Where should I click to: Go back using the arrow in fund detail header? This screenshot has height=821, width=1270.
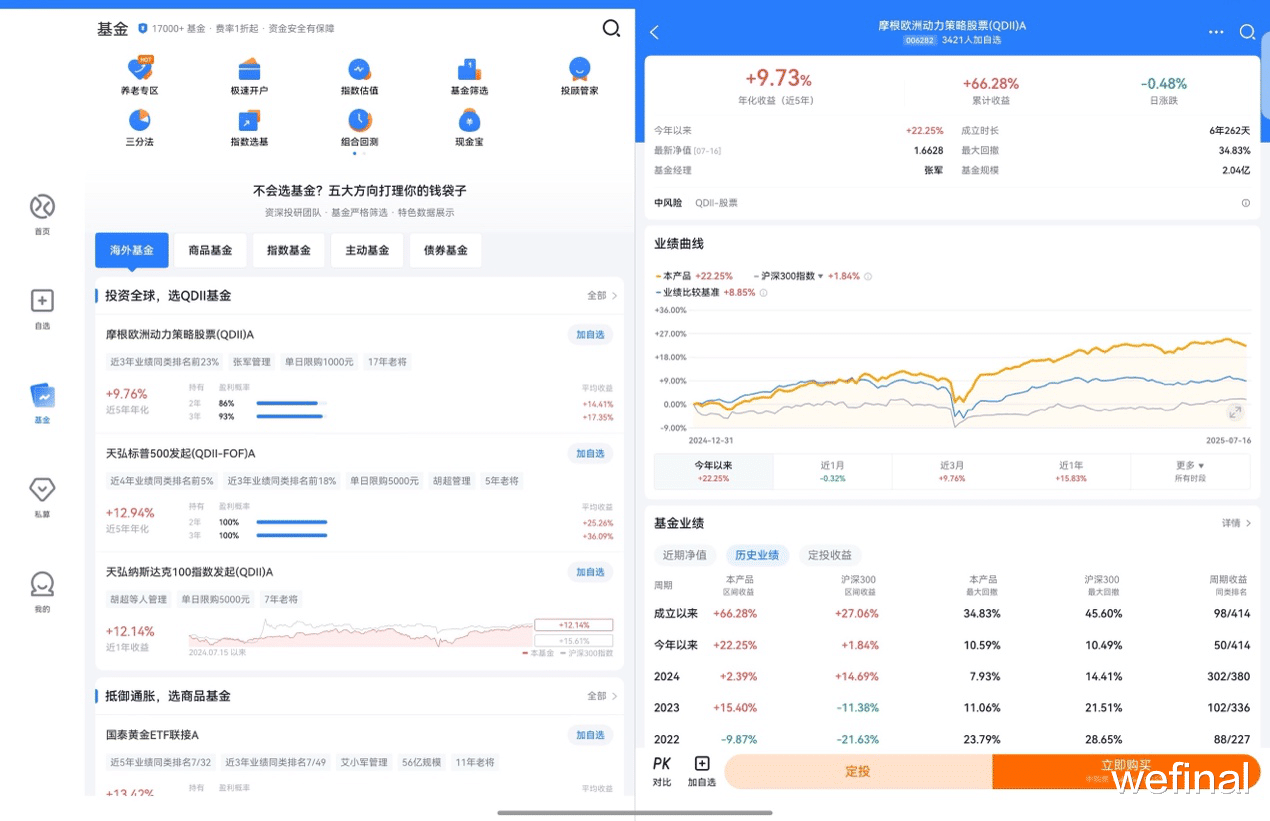coord(654,32)
